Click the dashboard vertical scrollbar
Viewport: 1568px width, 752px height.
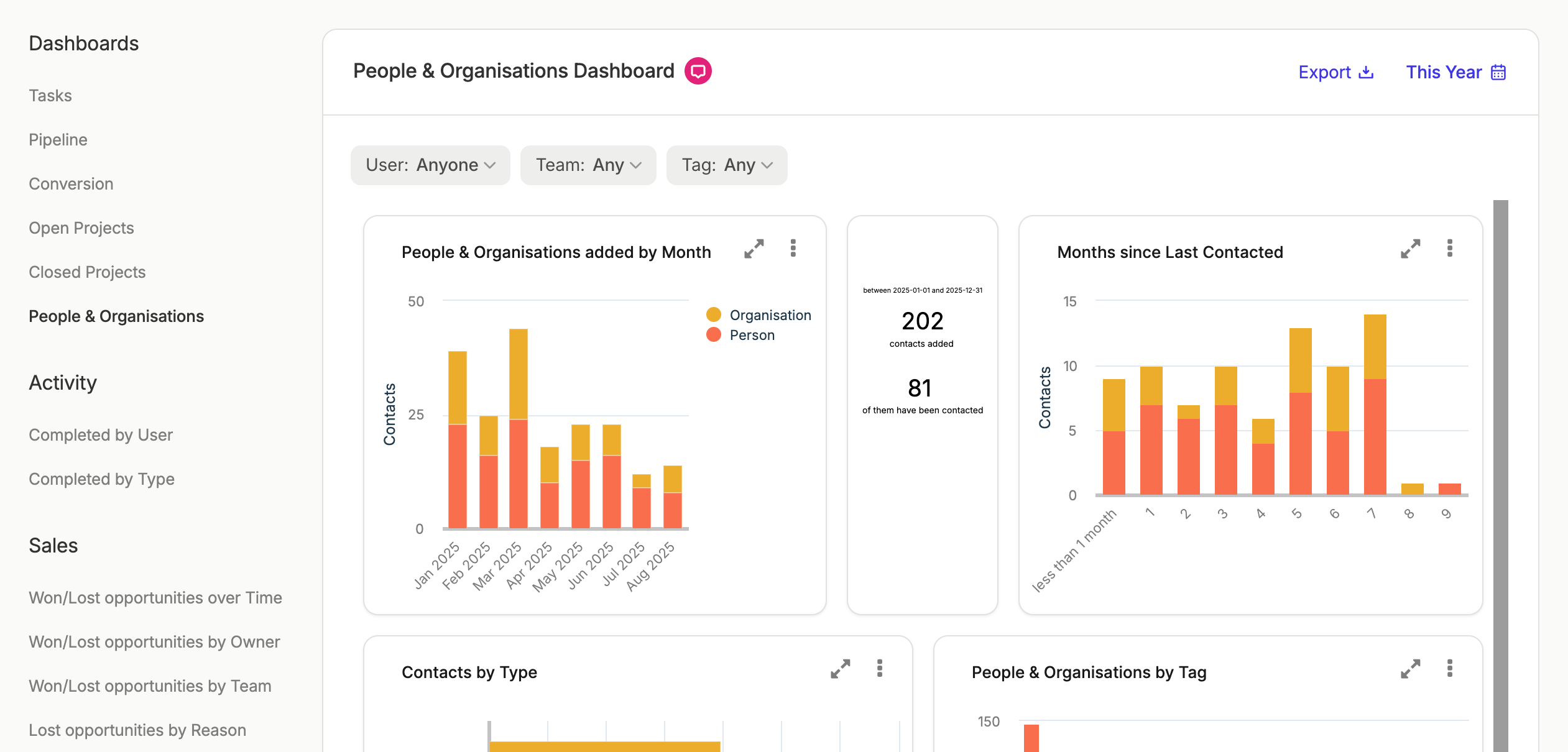(1501, 476)
